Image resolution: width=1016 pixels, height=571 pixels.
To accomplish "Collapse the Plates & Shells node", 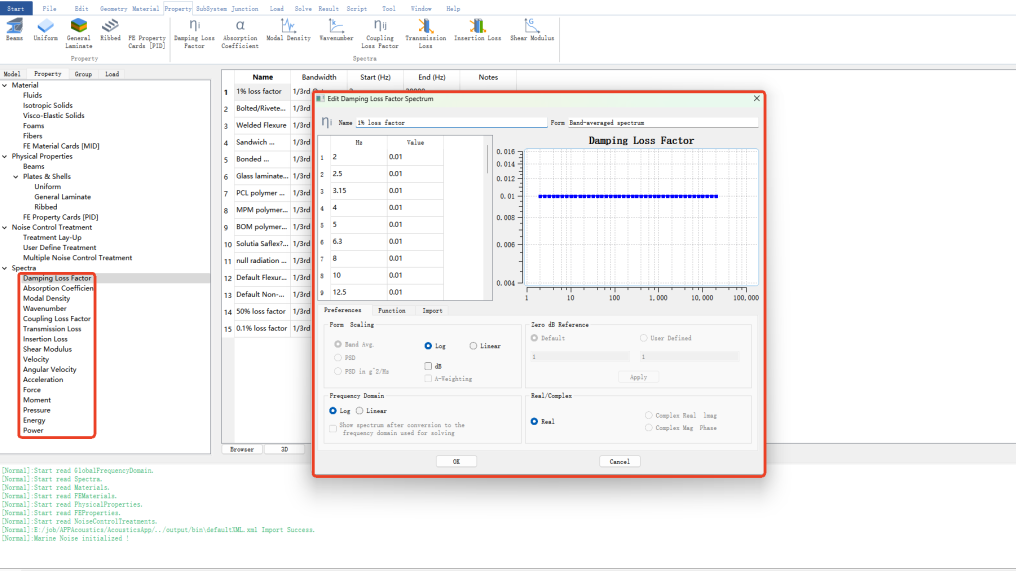I will coord(16,176).
